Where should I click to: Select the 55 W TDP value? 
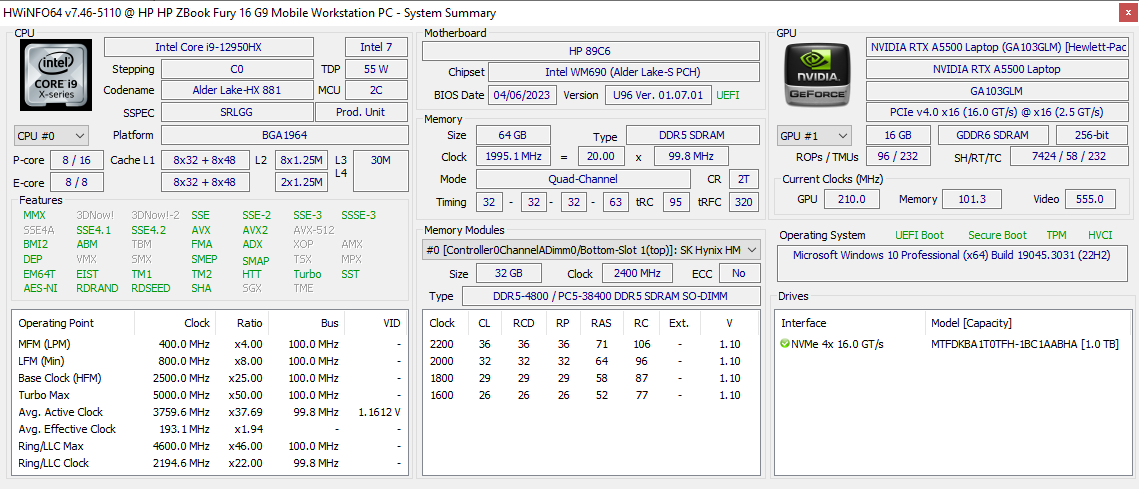click(376, 69)
